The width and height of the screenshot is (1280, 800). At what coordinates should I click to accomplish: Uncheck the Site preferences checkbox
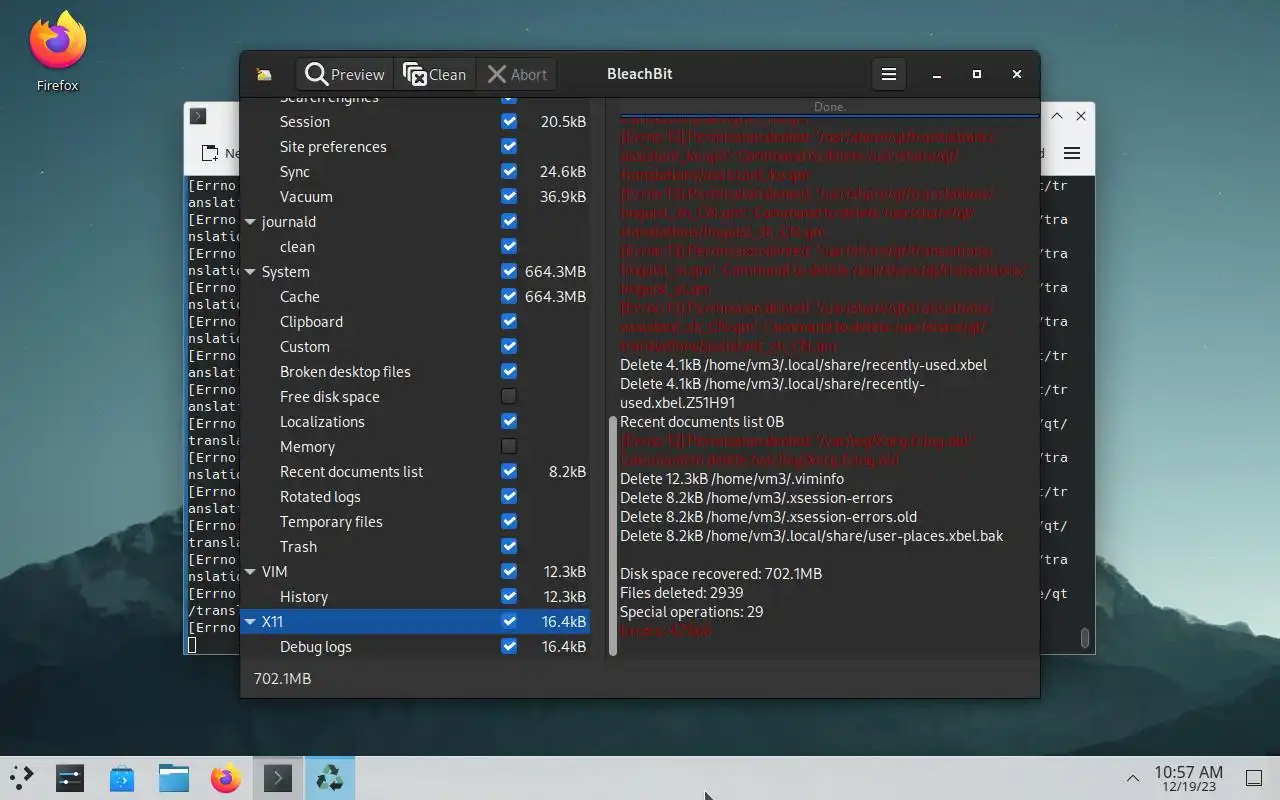pyautogui.click(x=509, y=146)
